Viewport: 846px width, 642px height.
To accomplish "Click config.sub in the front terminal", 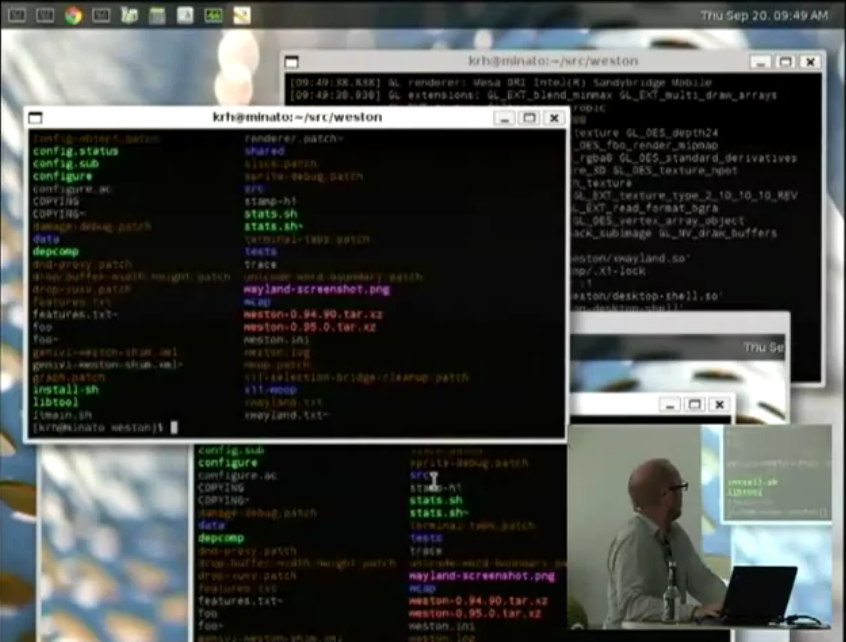I will 66,163.
